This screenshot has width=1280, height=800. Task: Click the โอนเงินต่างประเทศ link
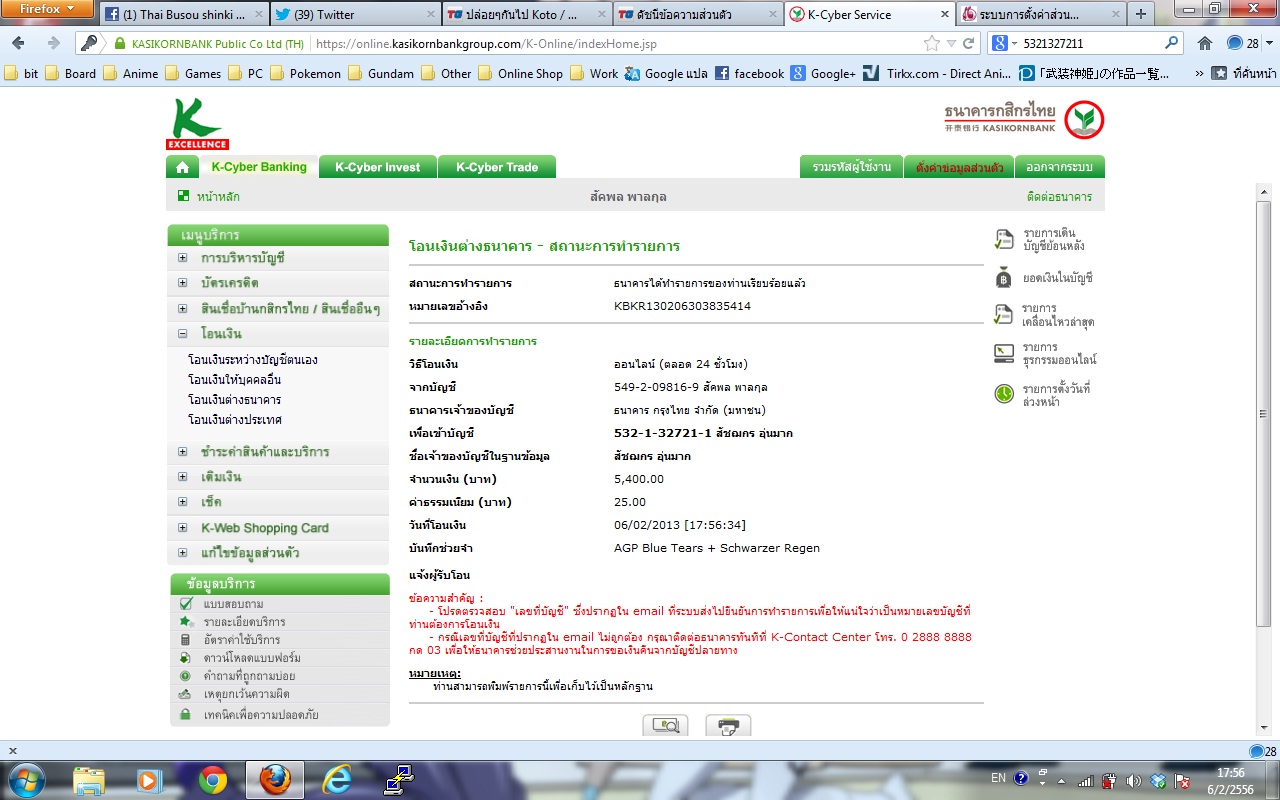[x=235, y=420]
